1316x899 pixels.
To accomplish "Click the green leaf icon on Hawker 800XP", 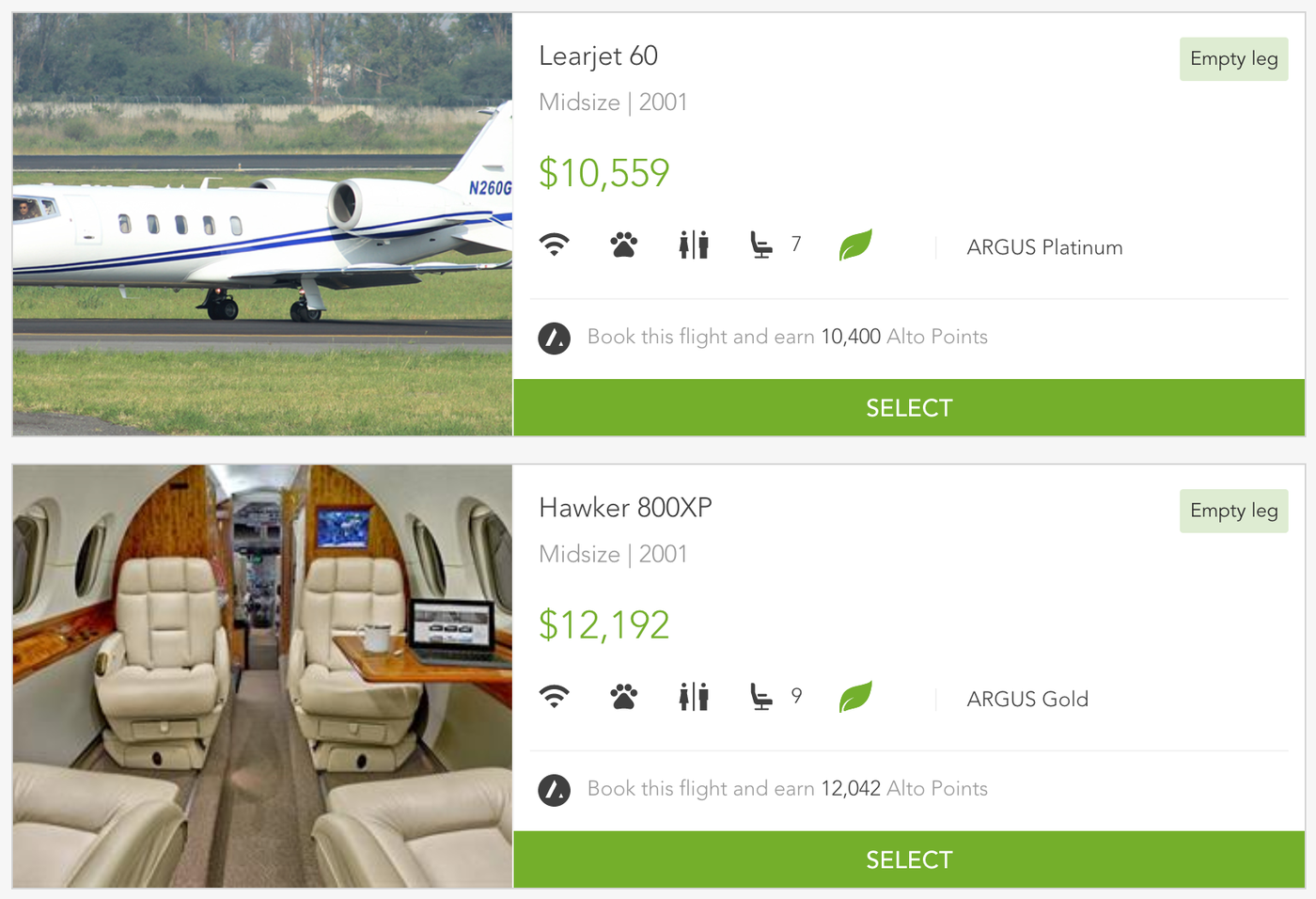I will click(x=855, y=697).
